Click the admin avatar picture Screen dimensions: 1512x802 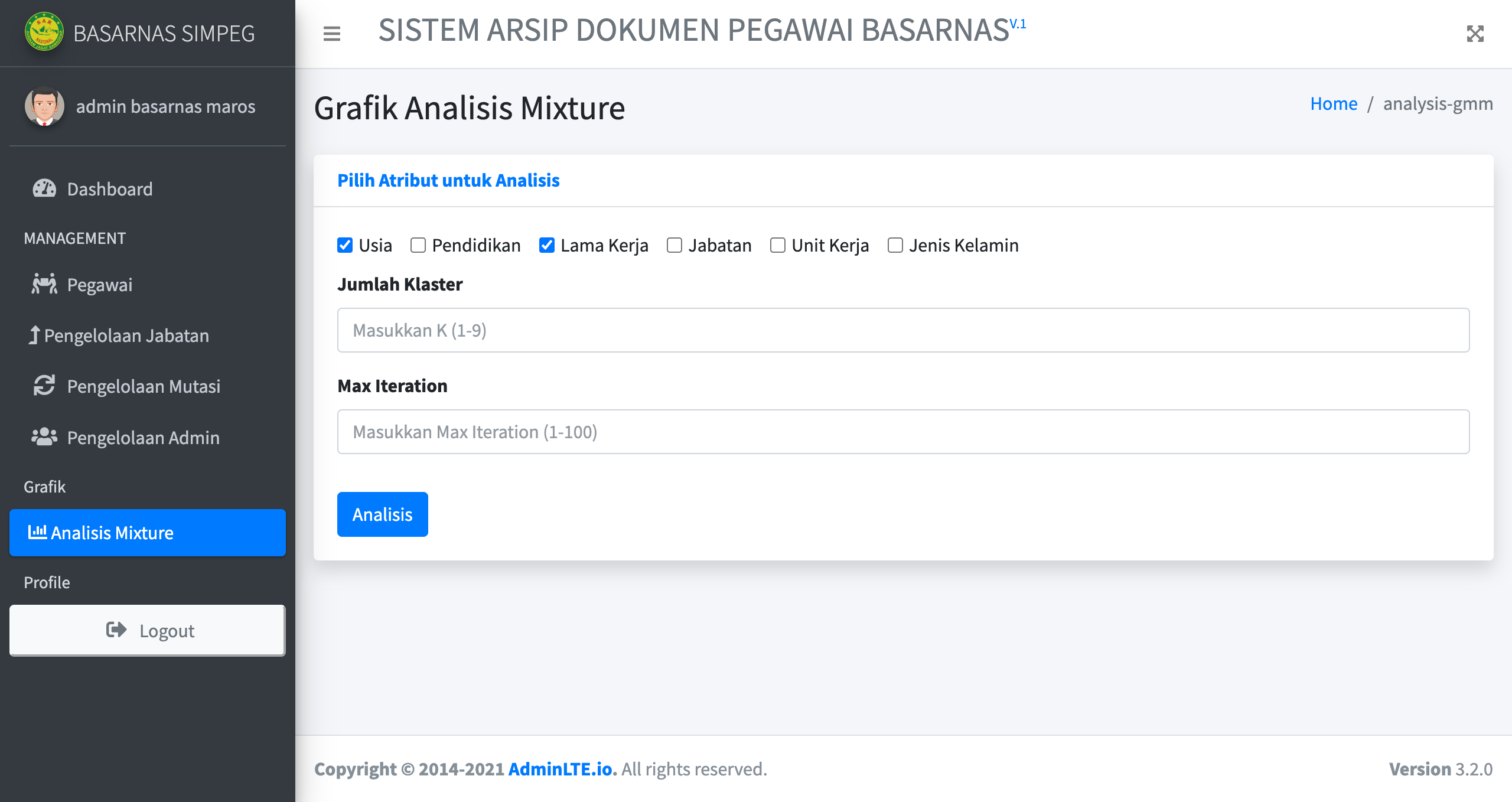44,106
